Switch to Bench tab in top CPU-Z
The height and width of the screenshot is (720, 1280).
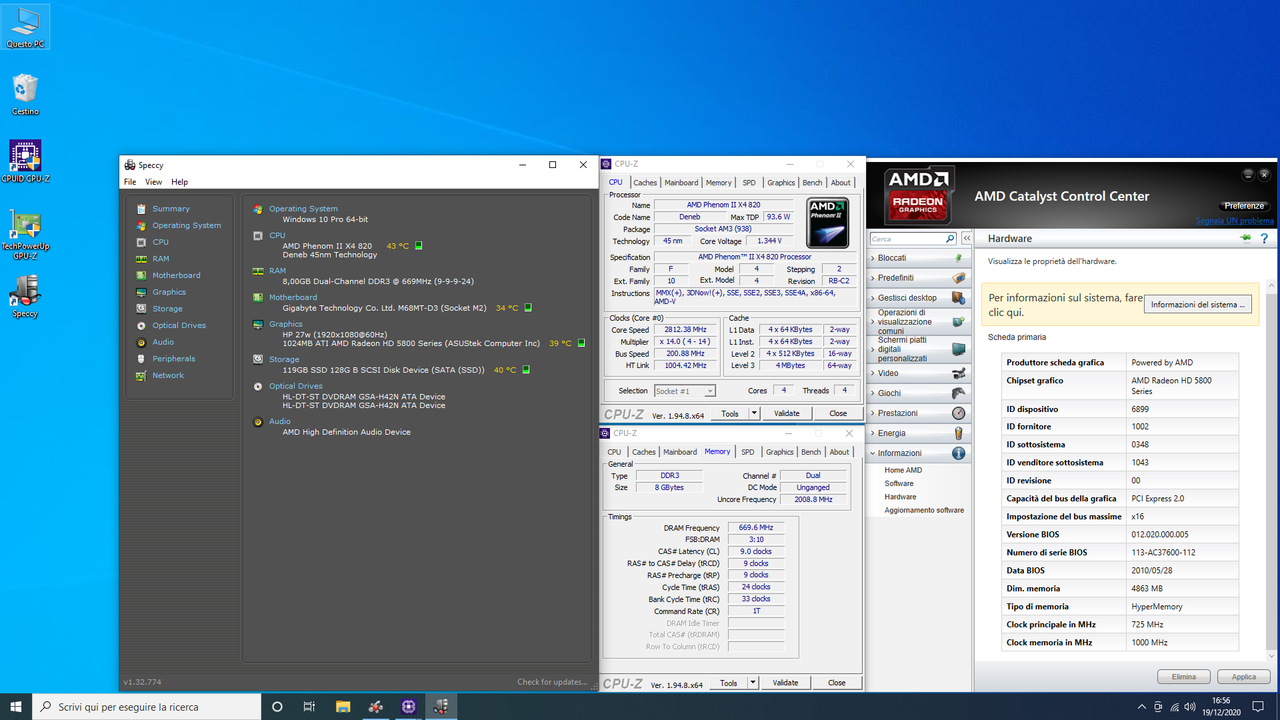pos(812,182)
